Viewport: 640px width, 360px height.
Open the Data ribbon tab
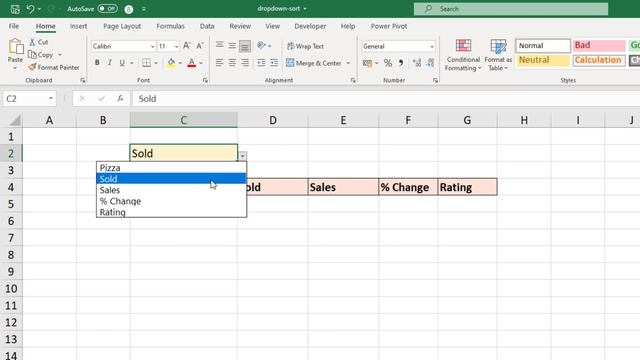tap(207, 26)
